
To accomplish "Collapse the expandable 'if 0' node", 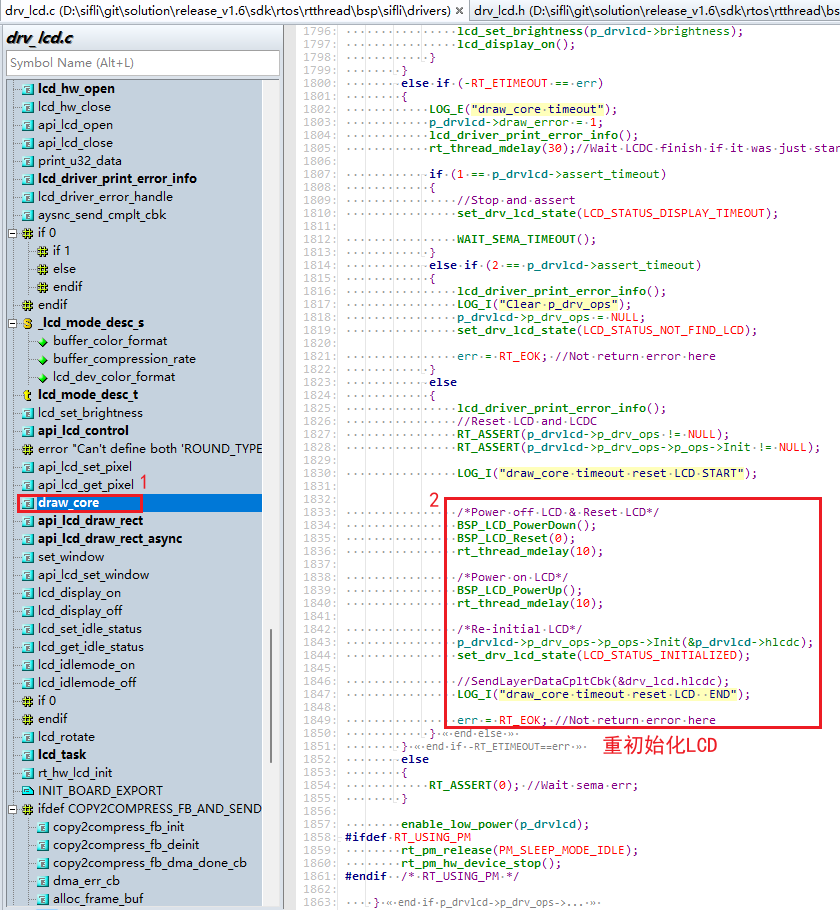I will 13,233.
